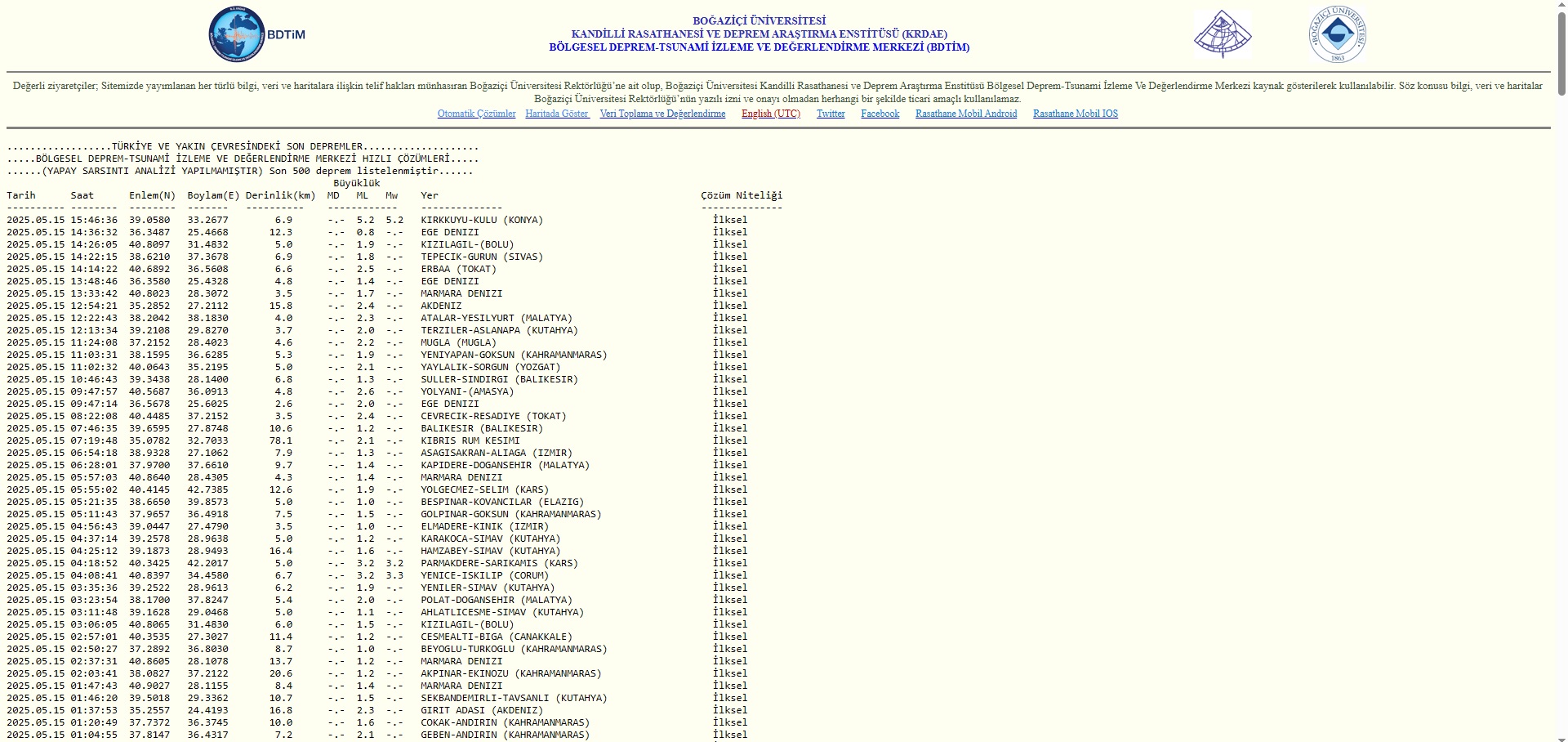1568x742 pixels.
Task: Click the Büyüklük heading
Action: 357,183
